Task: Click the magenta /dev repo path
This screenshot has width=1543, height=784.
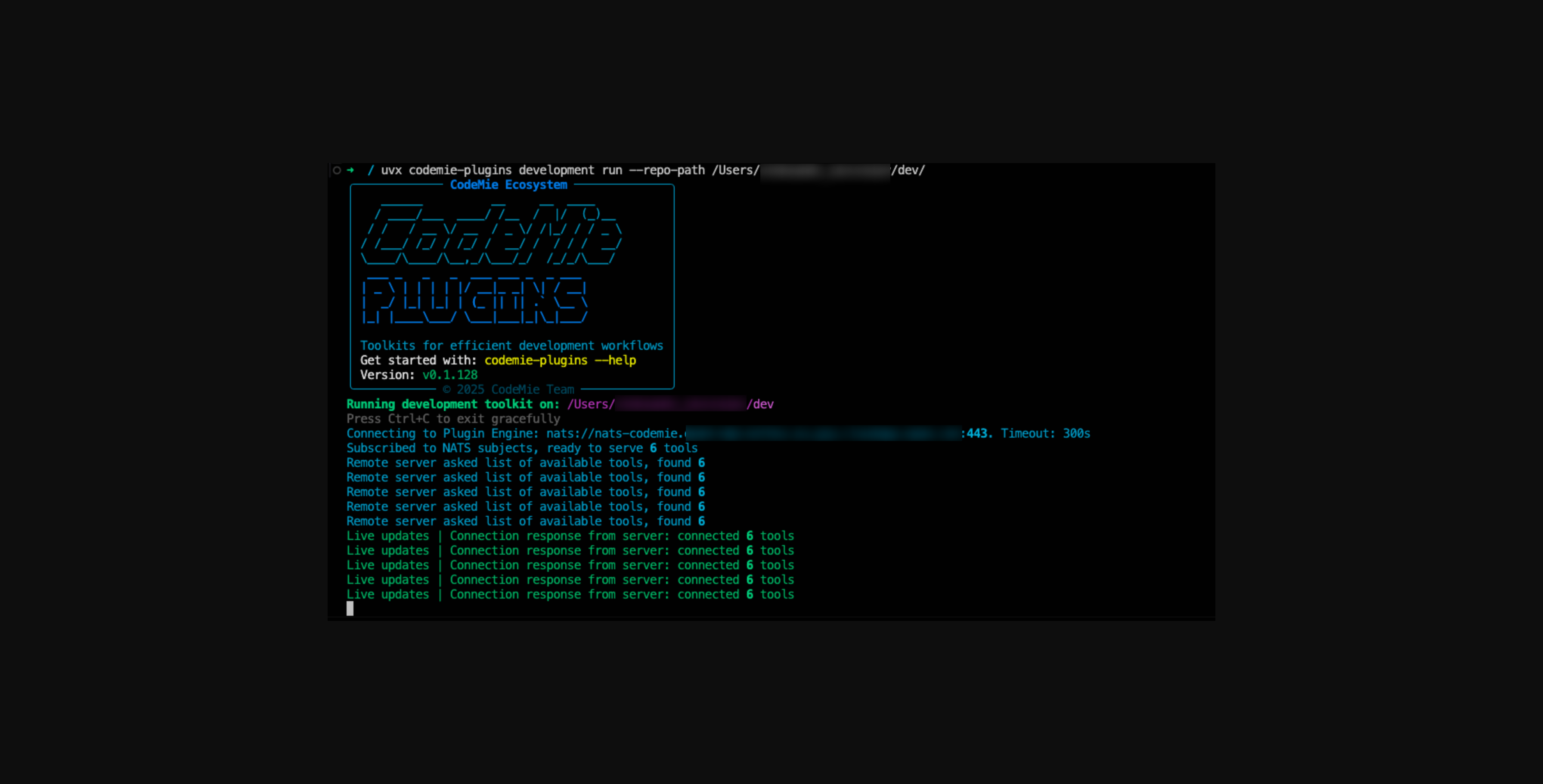Action: pyautogui.click(x=759, y=404)
